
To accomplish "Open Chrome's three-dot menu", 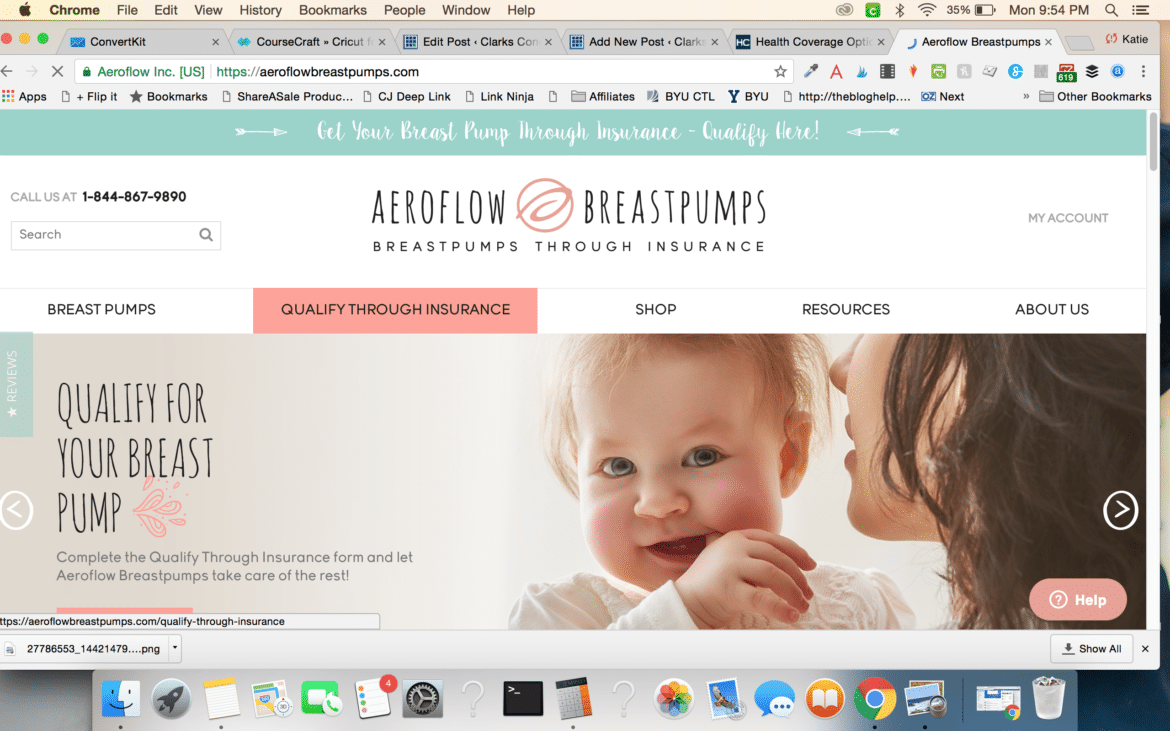I will click(1143, 72).
